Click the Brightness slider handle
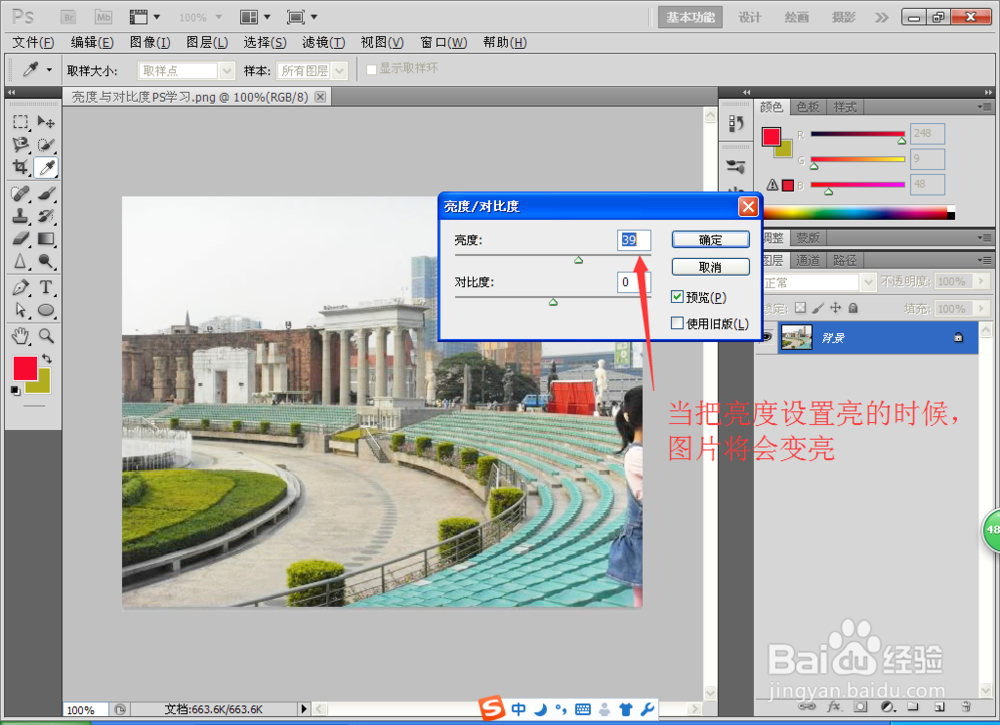This screenshot has height=725, width=1000. (x=578, y=260)
